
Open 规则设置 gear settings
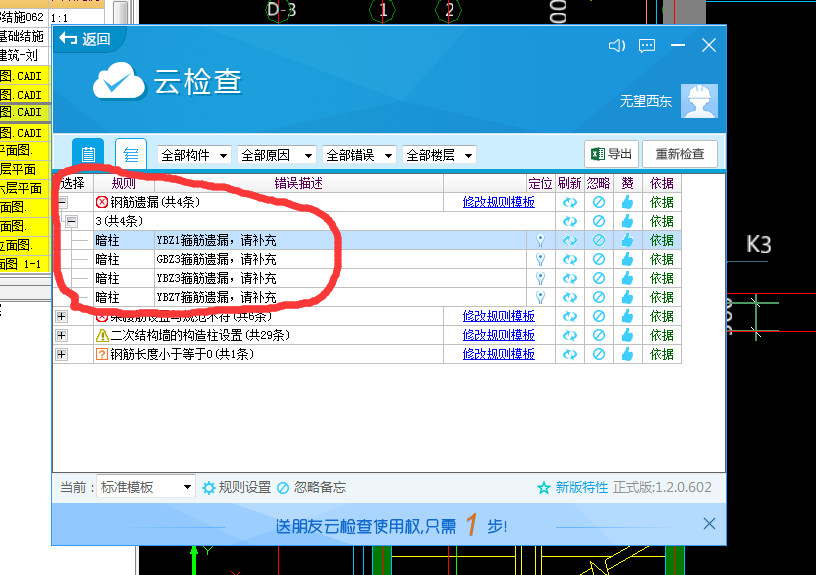click(x=236, y=488)
